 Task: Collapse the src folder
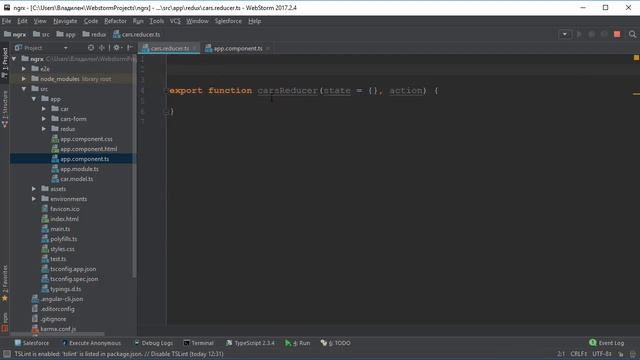tap(24, 89)
